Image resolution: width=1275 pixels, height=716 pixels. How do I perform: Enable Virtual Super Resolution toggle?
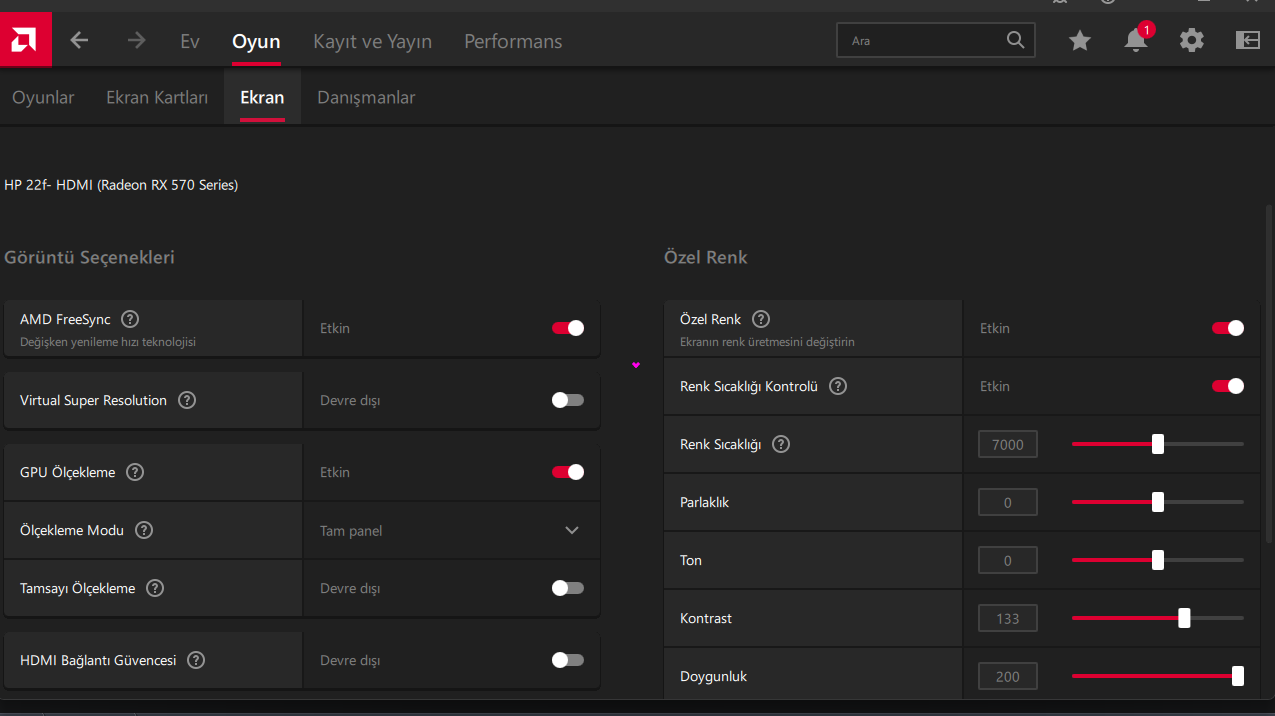point(568,400)
